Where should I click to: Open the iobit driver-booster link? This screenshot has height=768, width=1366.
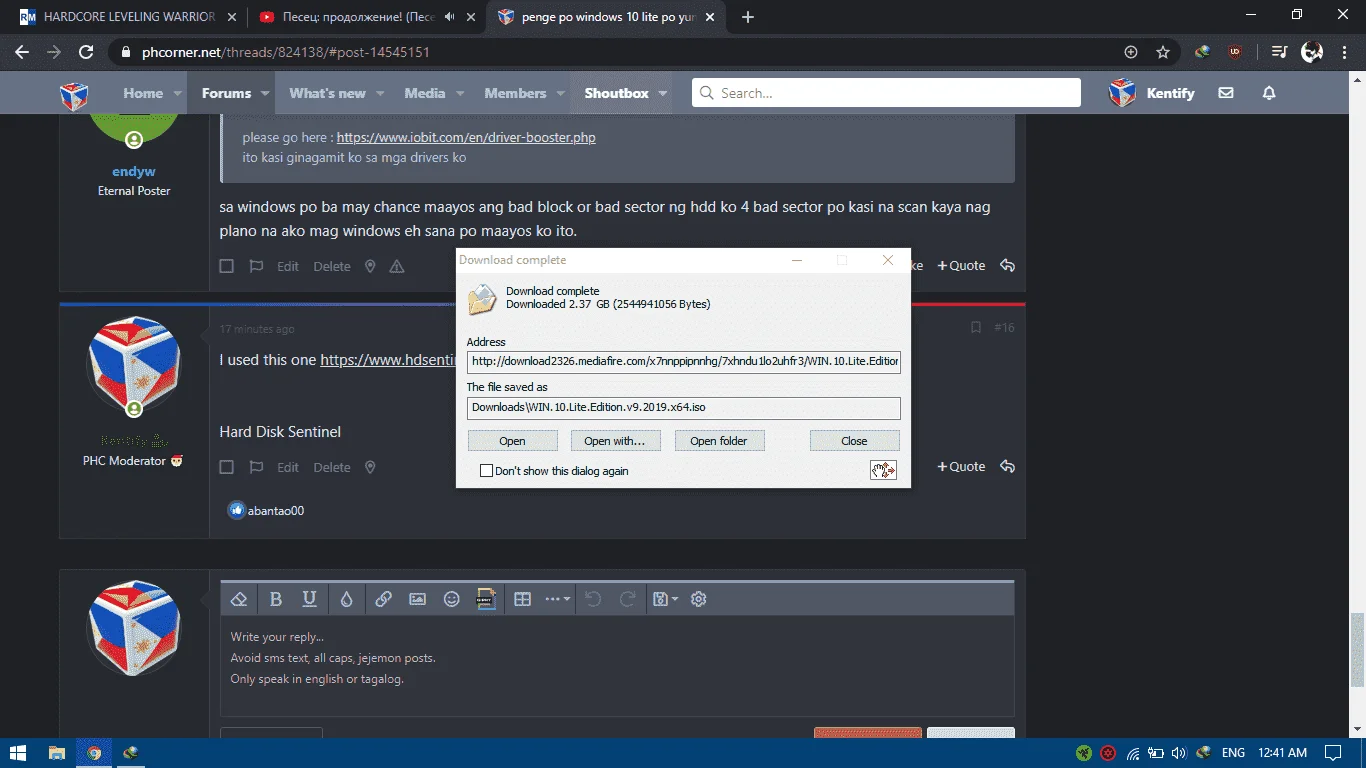[466, 138]
